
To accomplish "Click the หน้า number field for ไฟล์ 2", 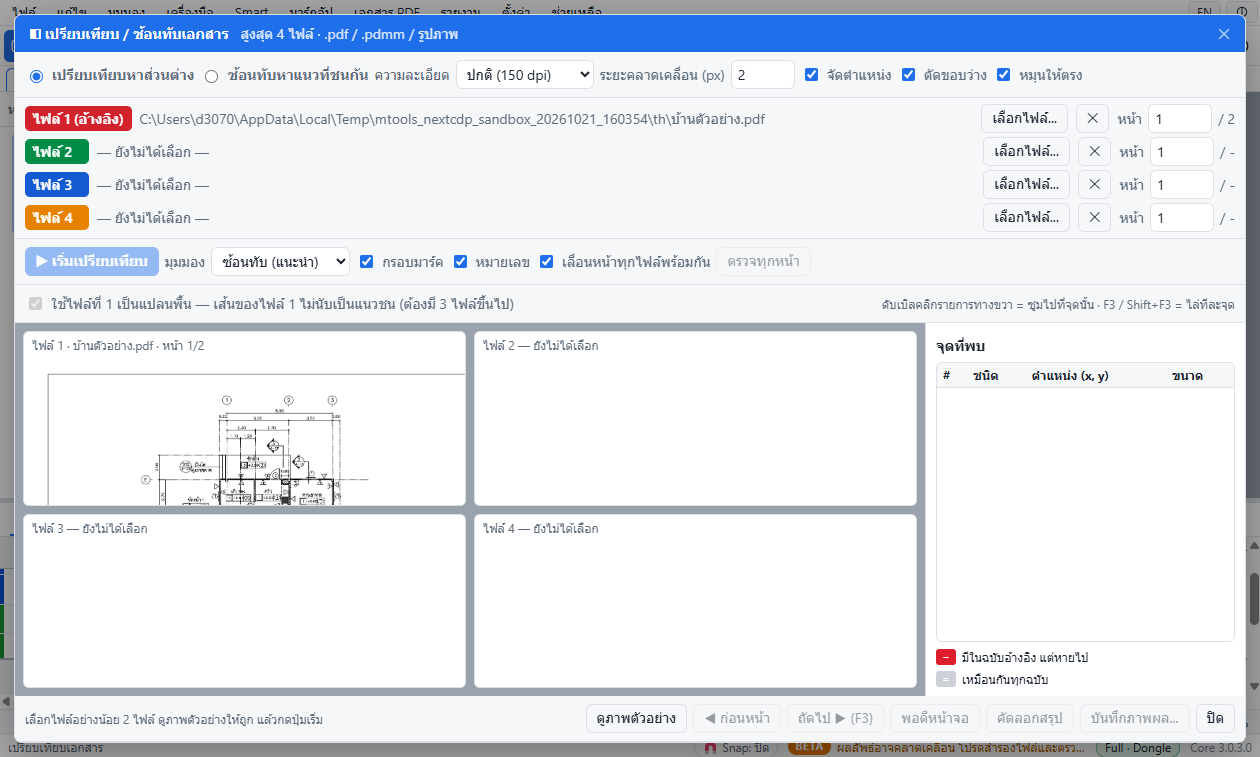I will coord(1182,152).
